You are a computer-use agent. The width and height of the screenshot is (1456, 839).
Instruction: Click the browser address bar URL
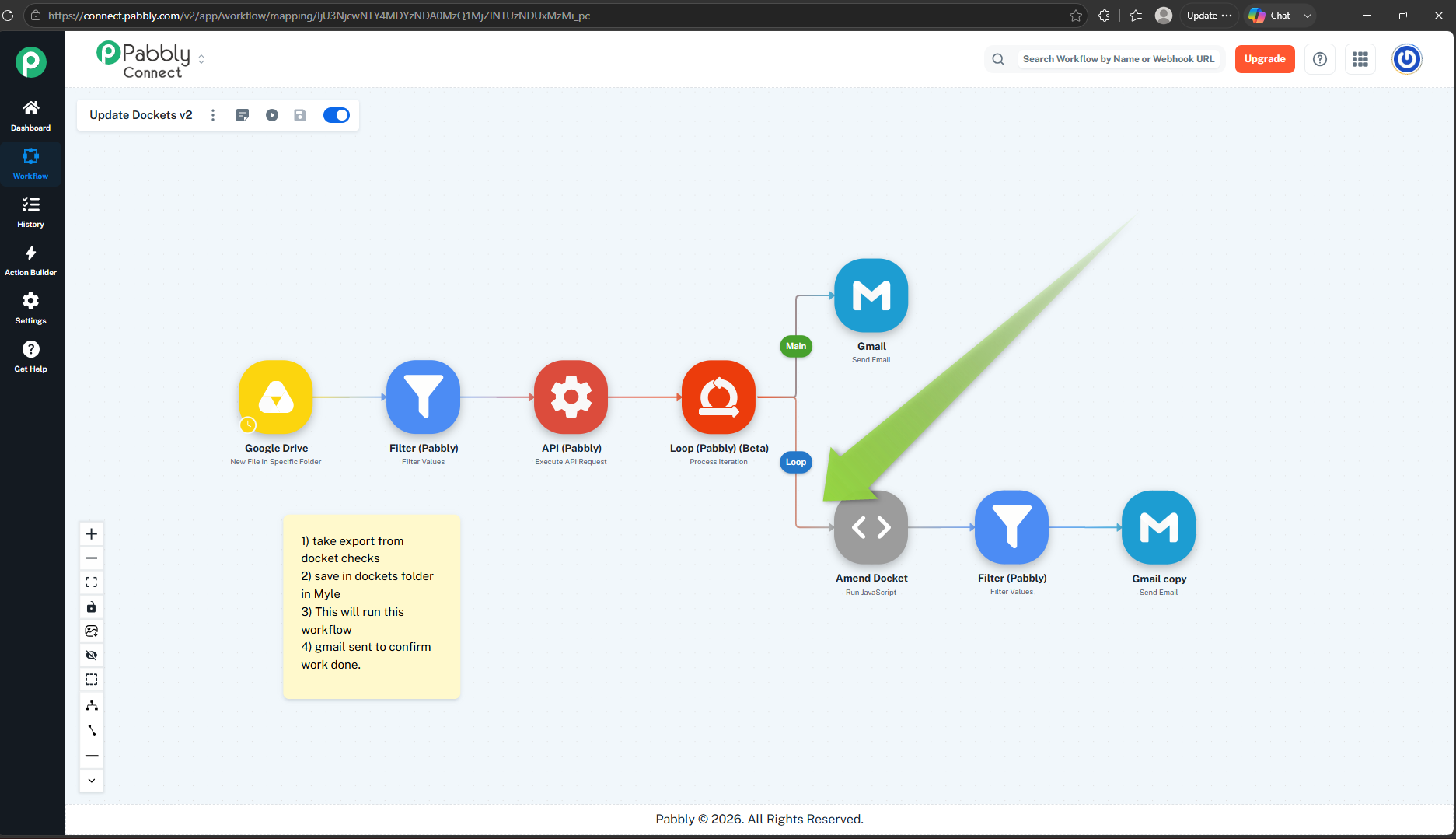319,16
